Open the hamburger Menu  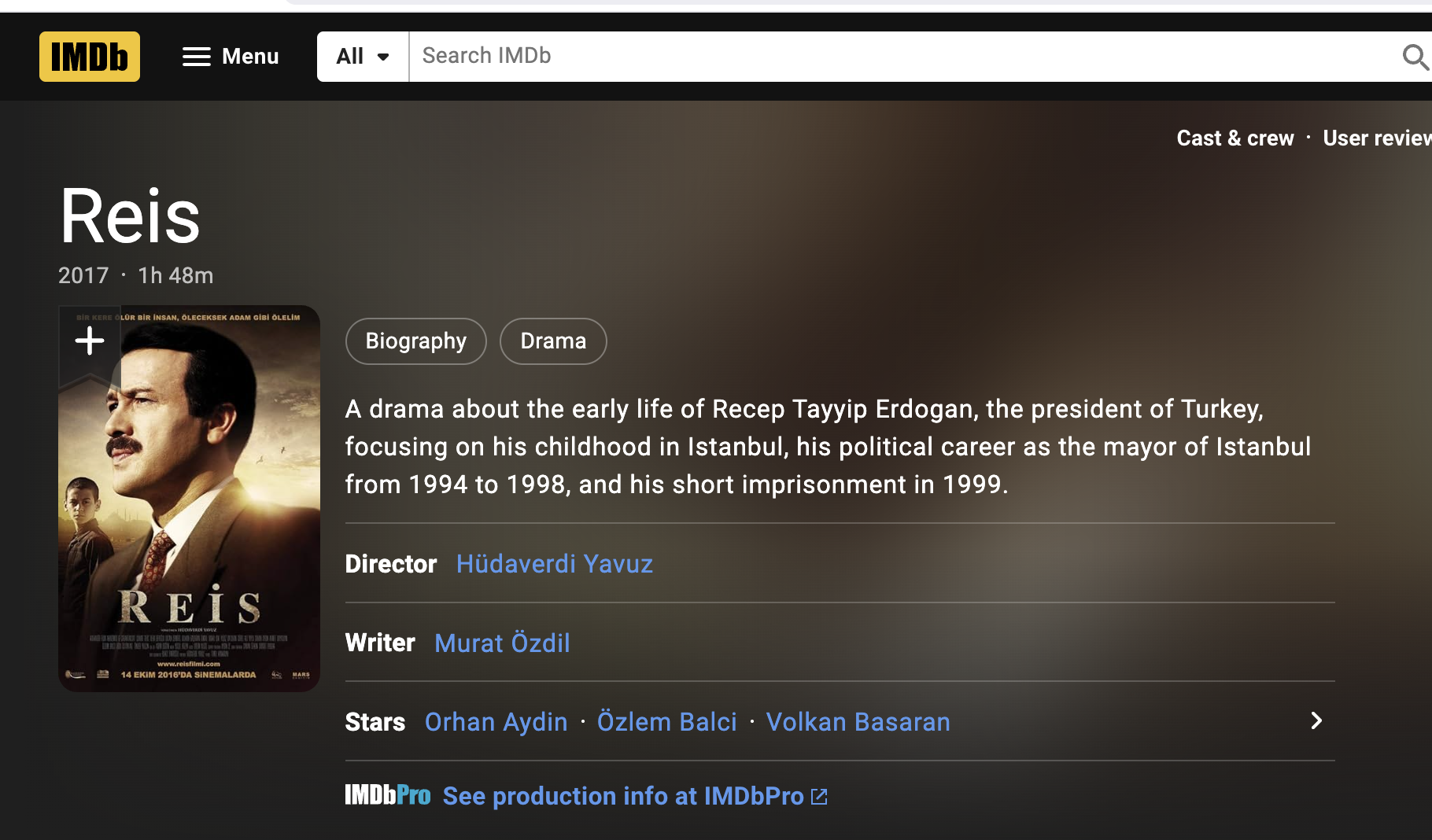(x=231, y=57)
